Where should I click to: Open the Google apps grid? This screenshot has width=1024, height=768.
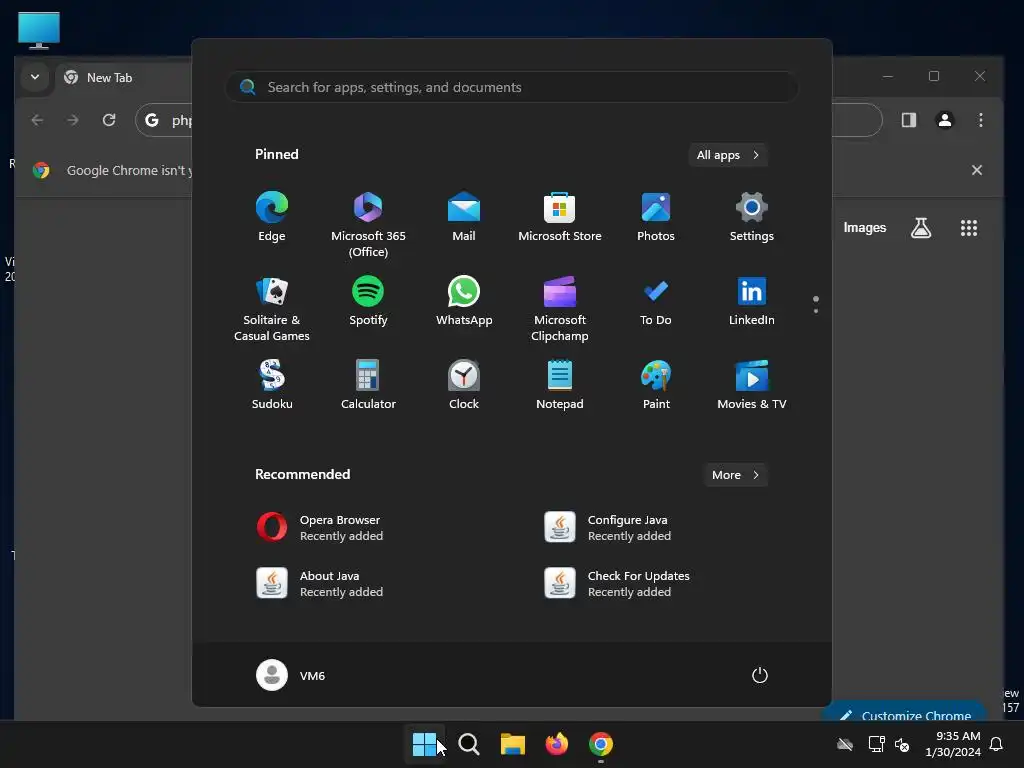pos(968,228)
